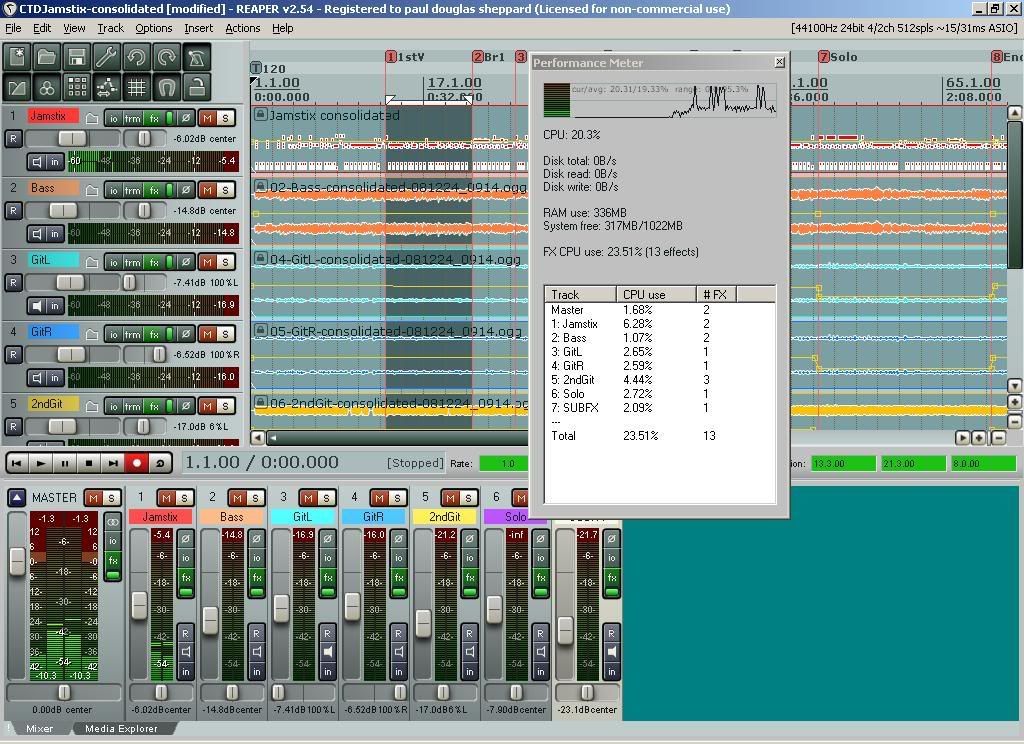The image size is (1024, 744).
Task: Toggle the grid lines toolbar icon
Action: pyautogui.click(x=136, y=87)
